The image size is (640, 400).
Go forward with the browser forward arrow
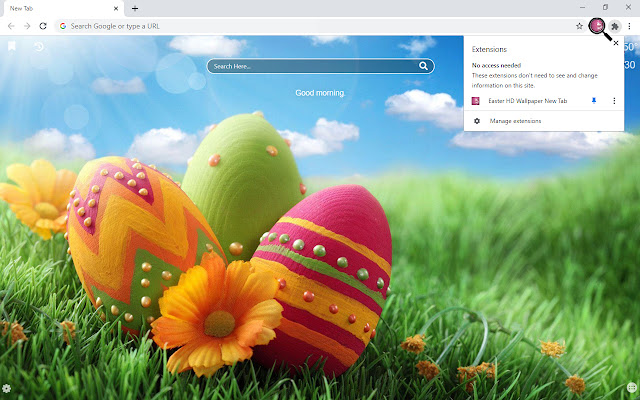[27, 26]
